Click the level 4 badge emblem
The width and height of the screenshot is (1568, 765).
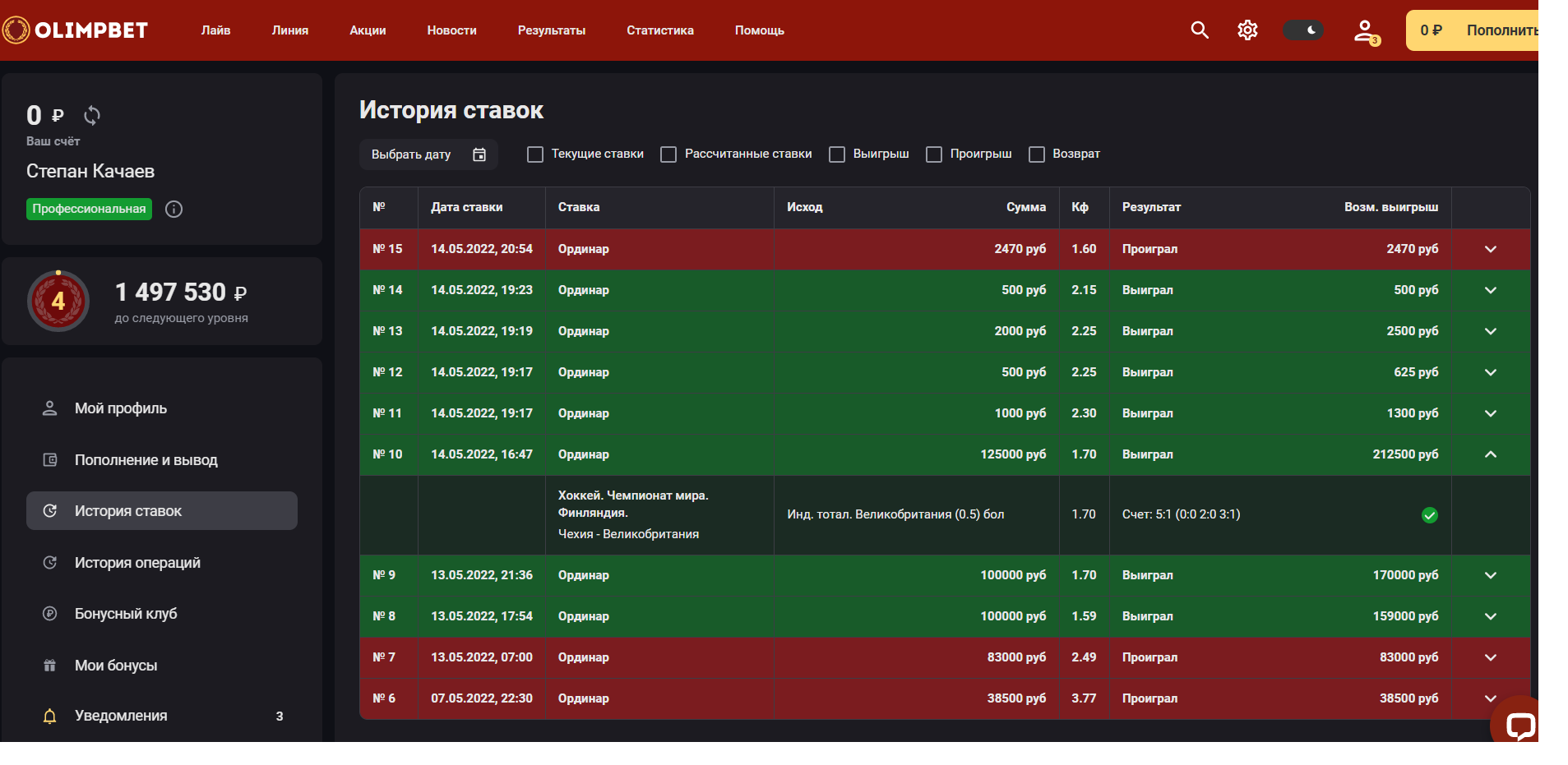click(58, 301)
